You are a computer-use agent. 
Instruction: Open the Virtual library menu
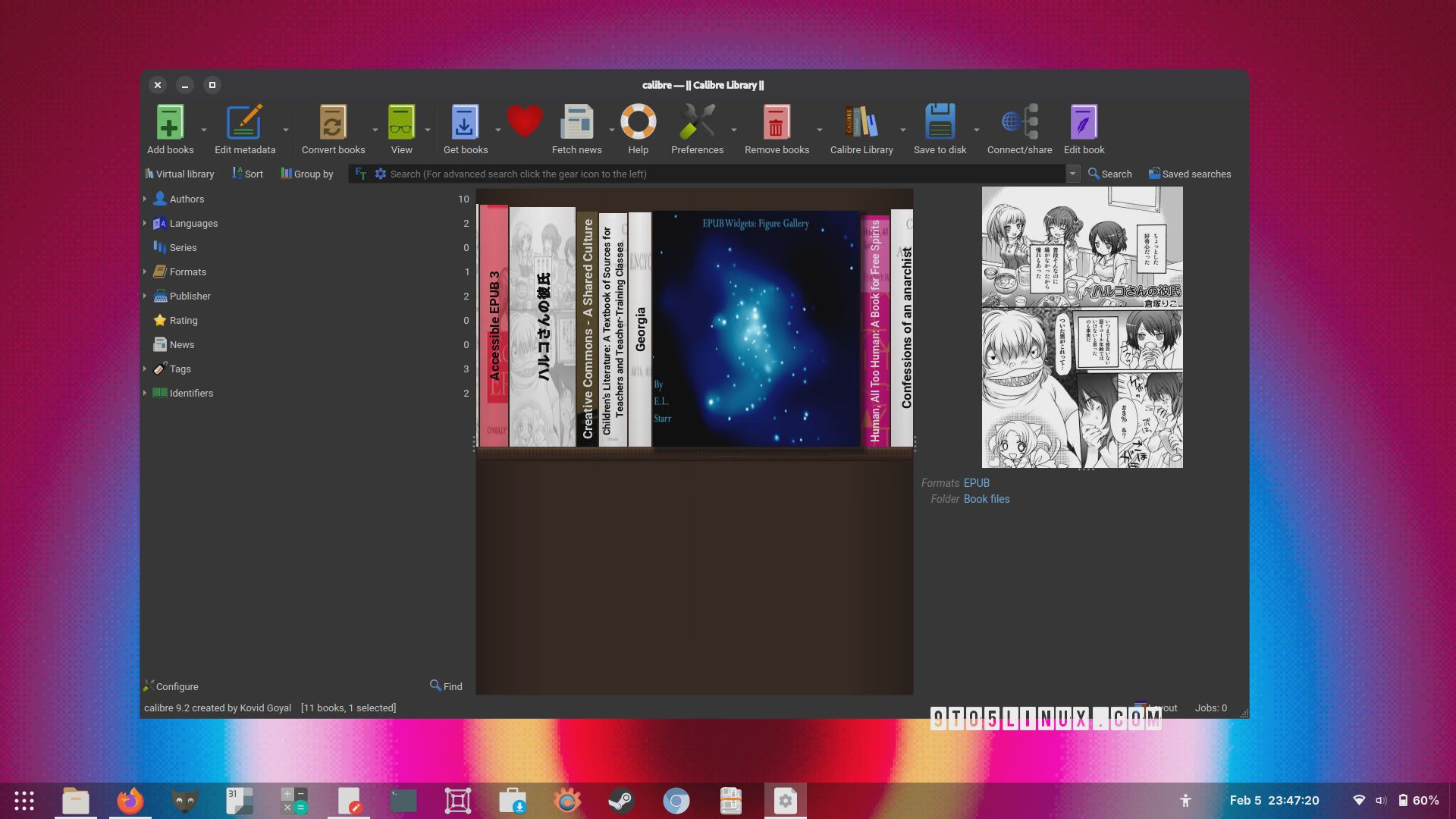180,174
